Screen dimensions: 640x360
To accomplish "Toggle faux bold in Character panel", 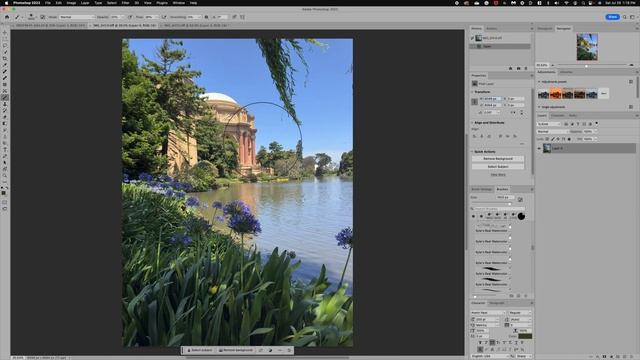I will pyautogui.click(x=480, y=343).
